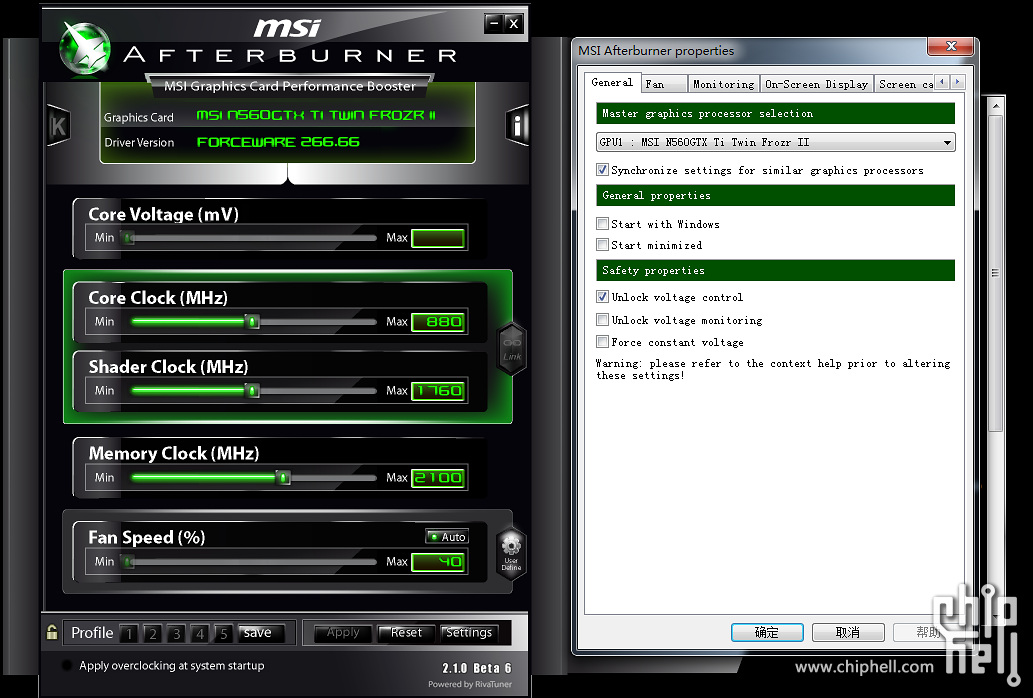The image size is (1033, 698).
Task: Click the green Afterburner jet logo
Action: click(x=85, y=48)
